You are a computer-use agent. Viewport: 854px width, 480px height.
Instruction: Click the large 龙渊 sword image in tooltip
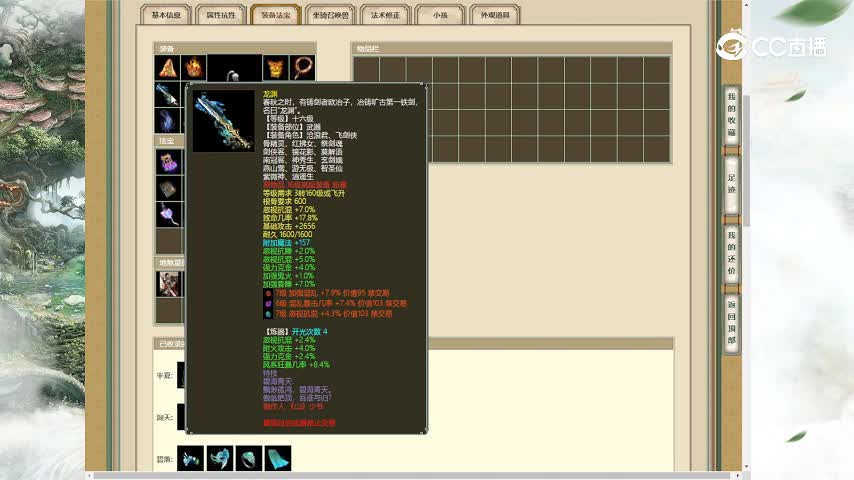click(223, 121)
